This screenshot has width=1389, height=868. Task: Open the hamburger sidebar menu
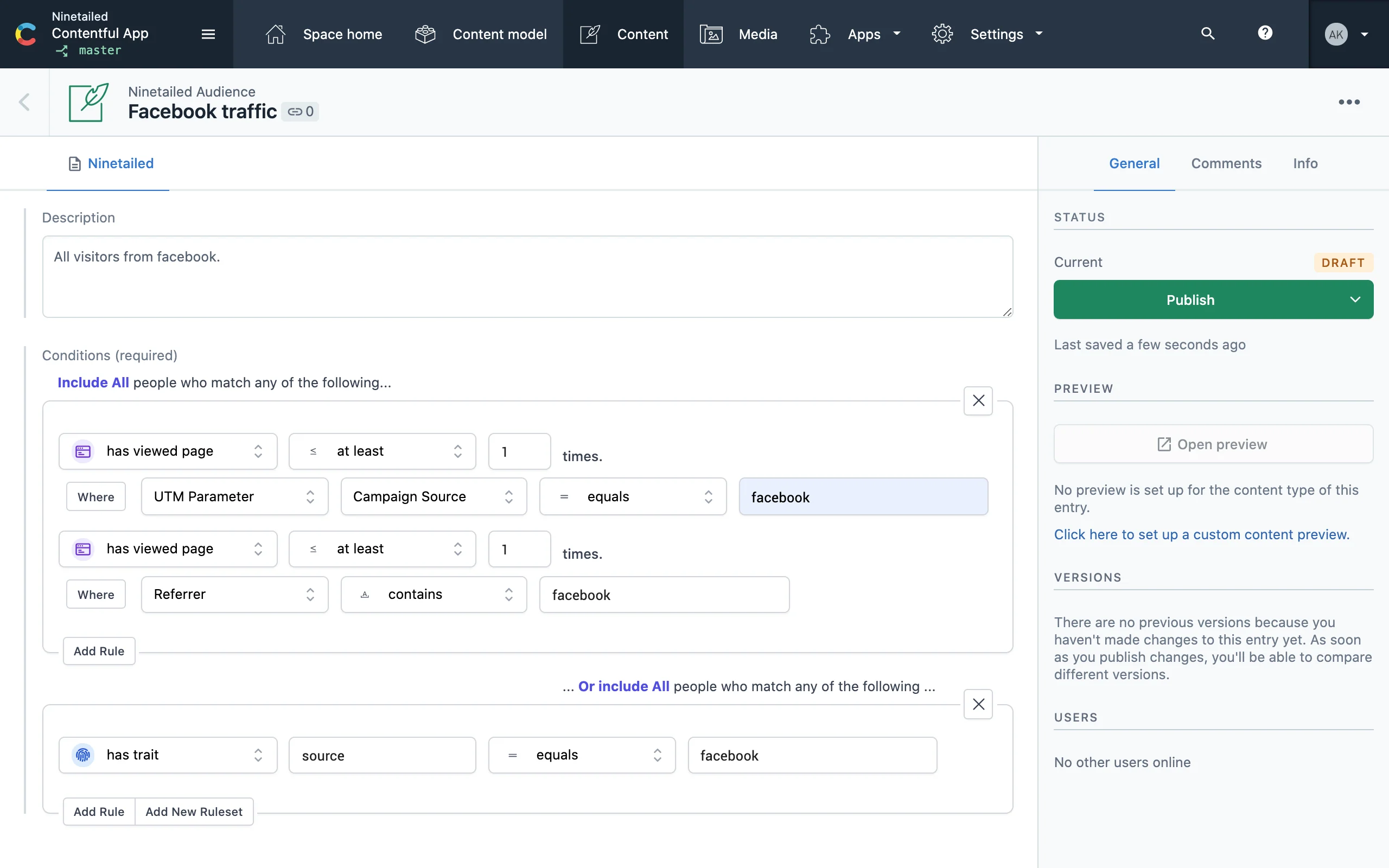point(208,34)
